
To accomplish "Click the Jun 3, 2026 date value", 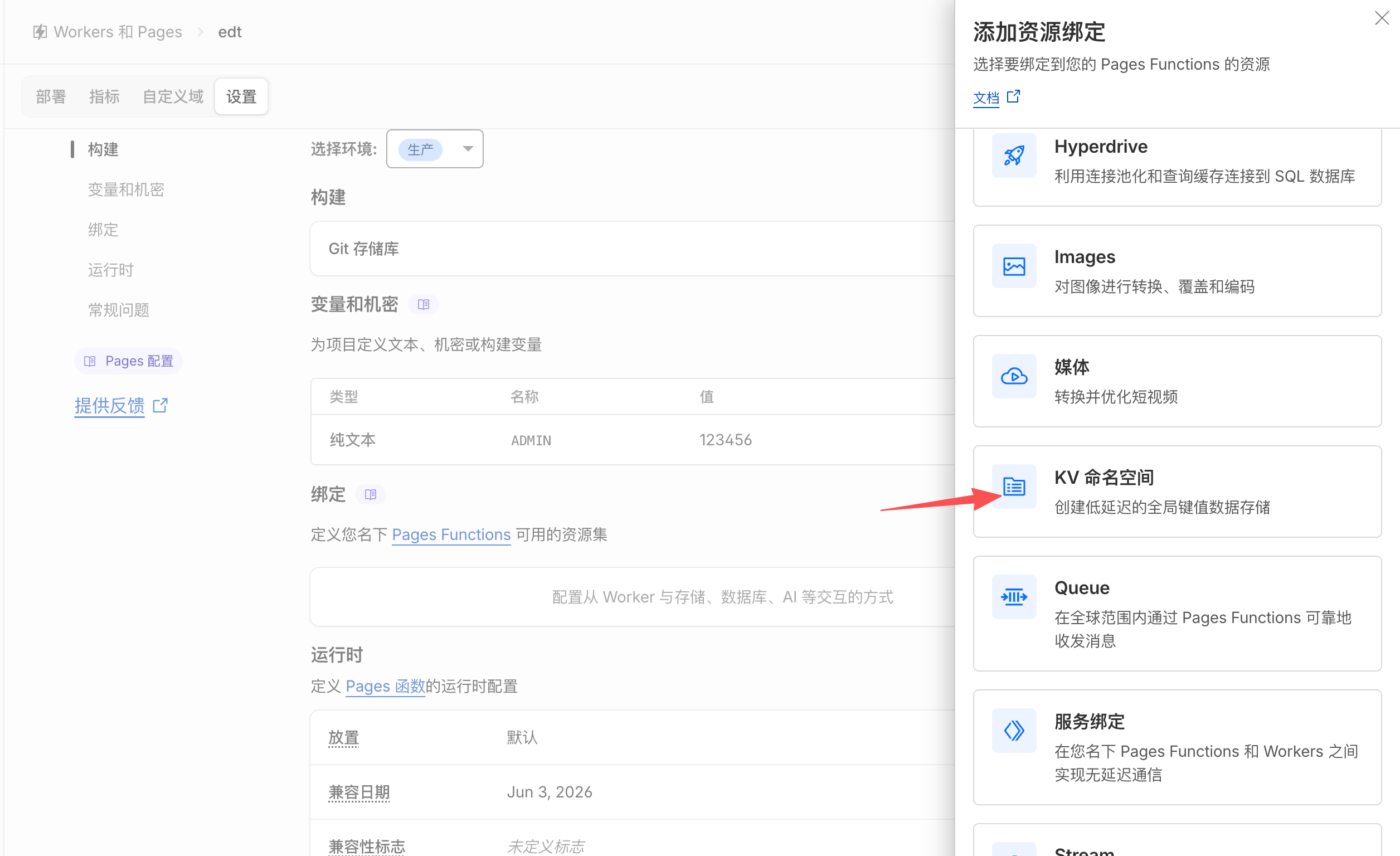I will 550,792.
